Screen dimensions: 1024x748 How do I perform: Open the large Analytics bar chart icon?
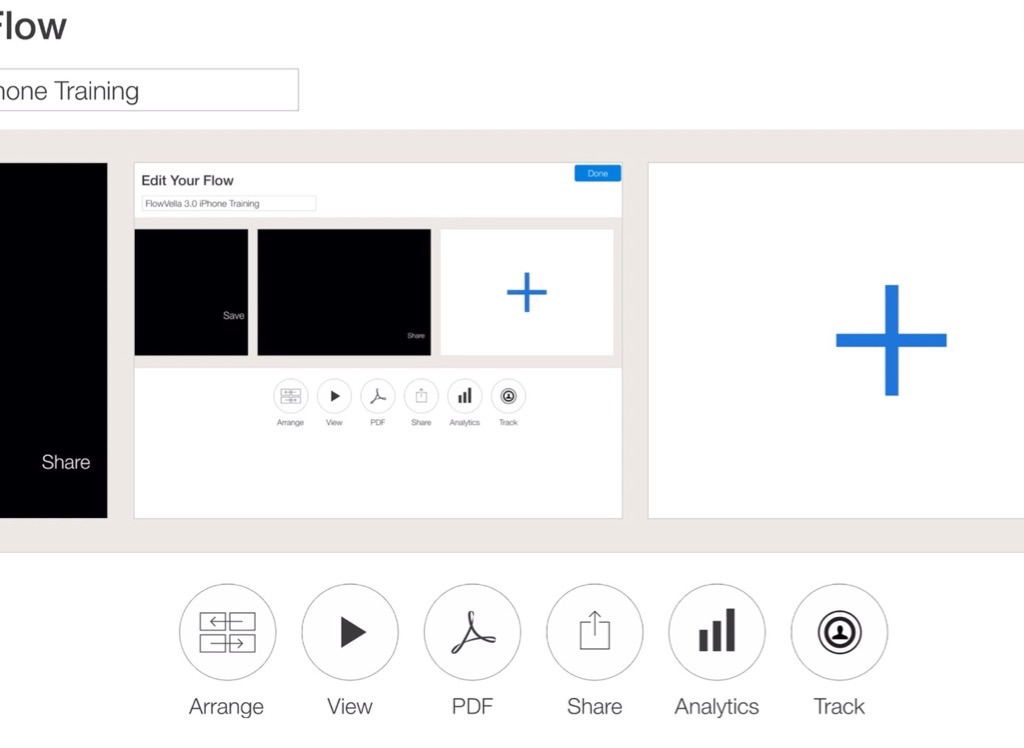coord(716,632)
